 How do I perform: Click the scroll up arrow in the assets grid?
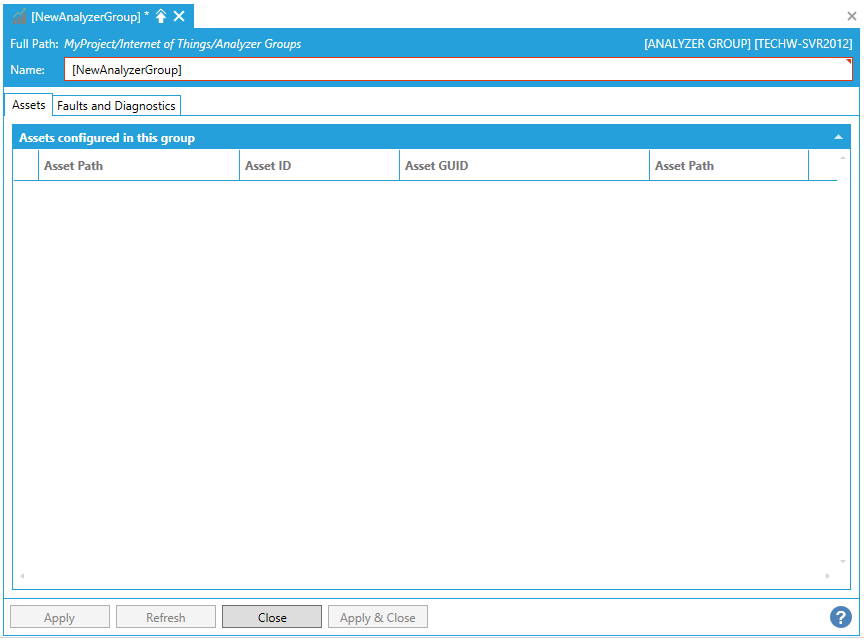tap(843, 158)
